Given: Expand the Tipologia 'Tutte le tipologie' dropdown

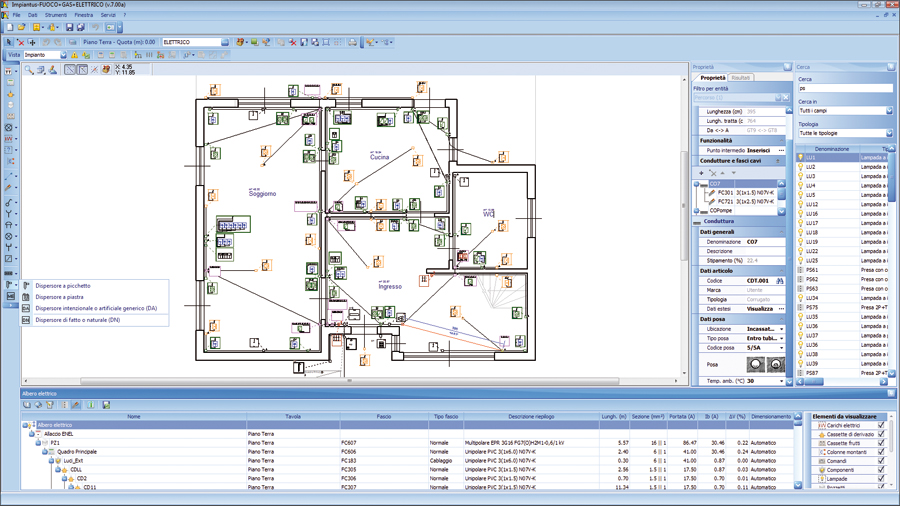Looking at the screenshot, I should [x=888, y=133].
